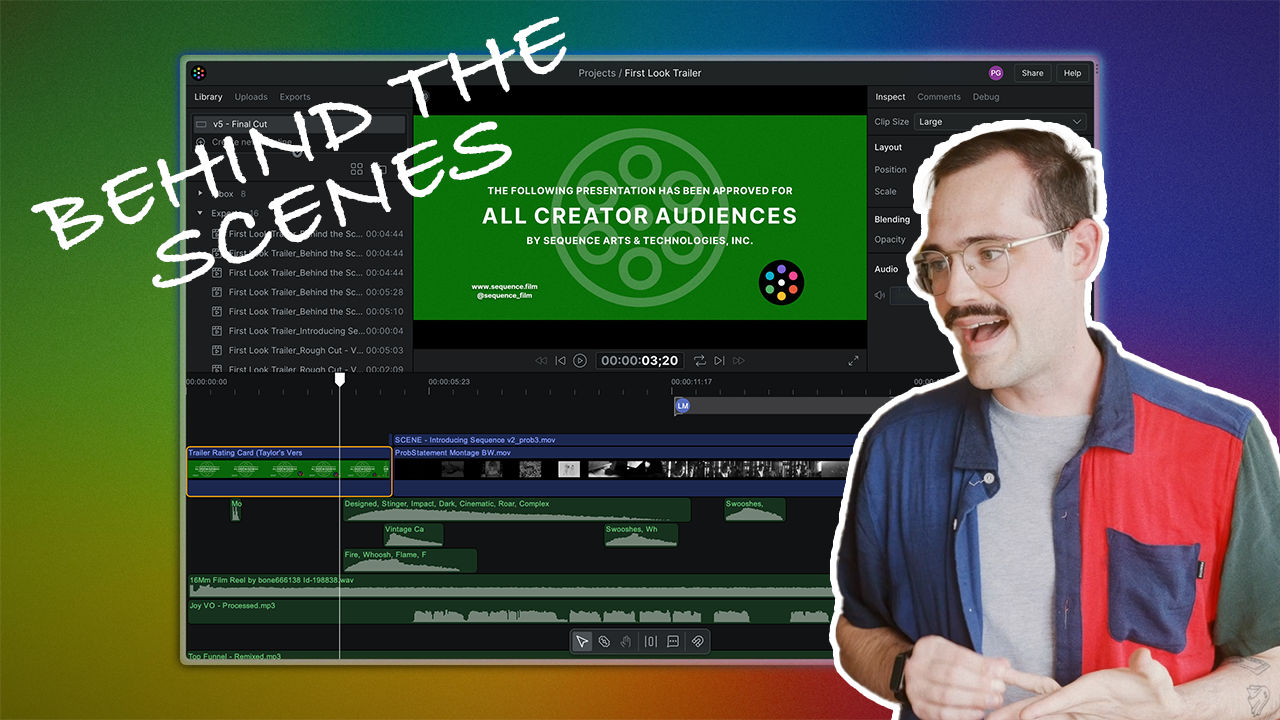Switch to the Debug tab
The width and height of the screenshot is (1280, 720).
click(x=986, y=97)
